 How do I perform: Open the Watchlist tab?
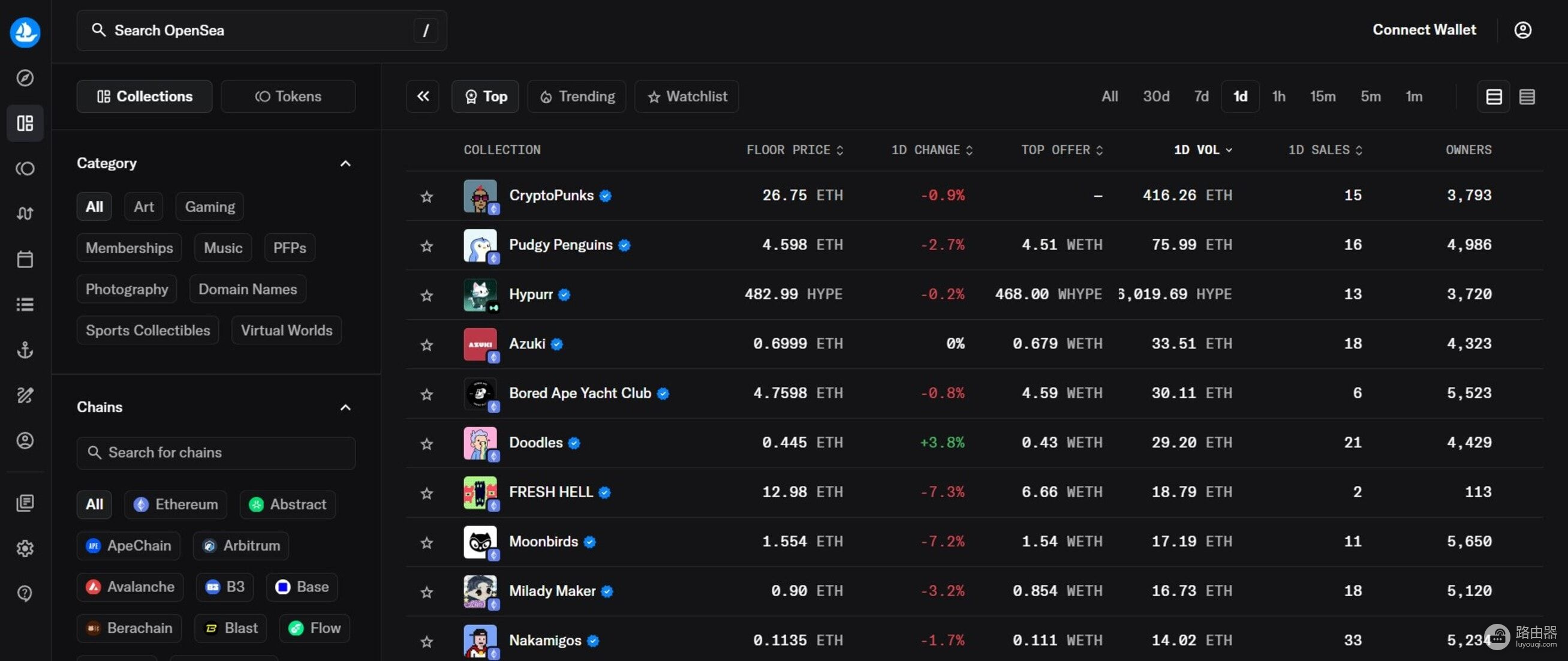pyautogui.click(x=687, y=96)
